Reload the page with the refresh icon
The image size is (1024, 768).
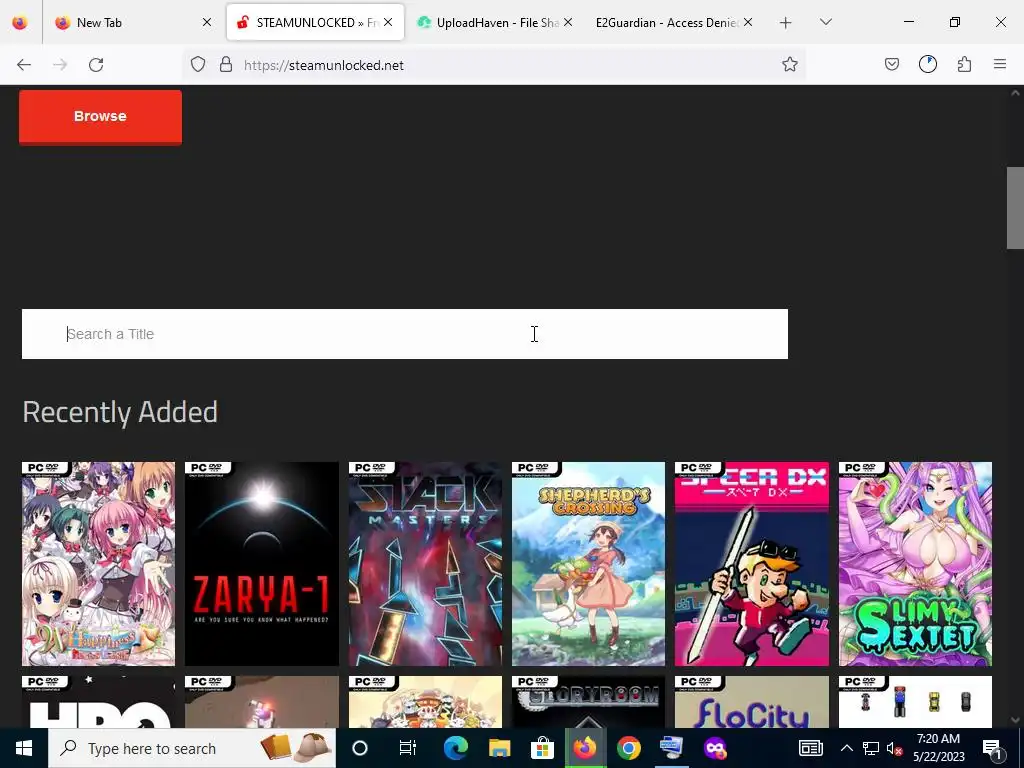96,65
